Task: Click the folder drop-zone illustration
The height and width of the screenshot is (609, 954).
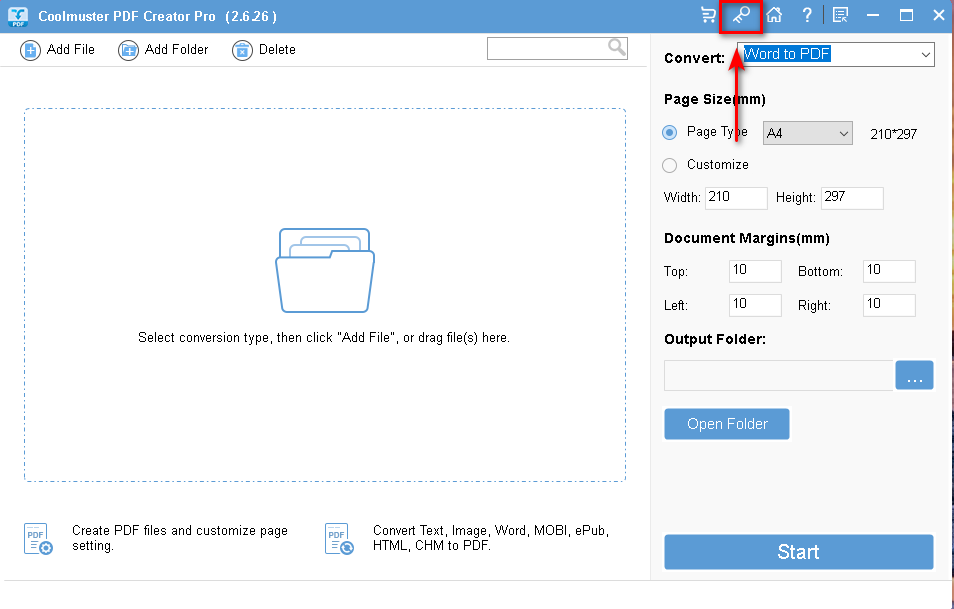Action: 325,271
